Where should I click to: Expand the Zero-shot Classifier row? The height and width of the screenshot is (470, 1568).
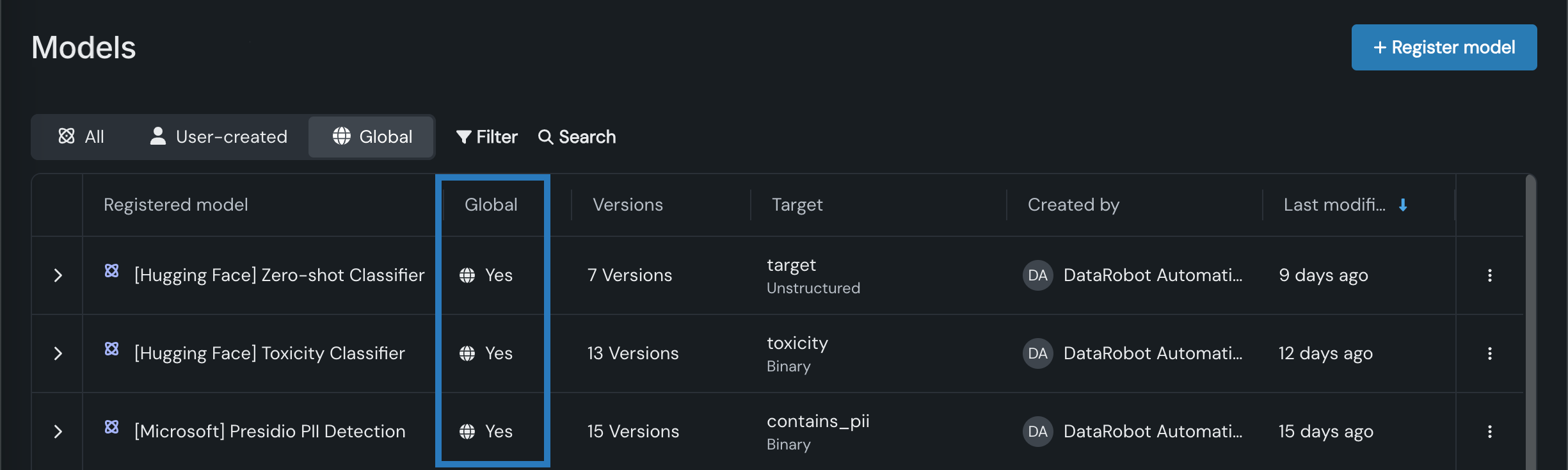pos(58,275)
